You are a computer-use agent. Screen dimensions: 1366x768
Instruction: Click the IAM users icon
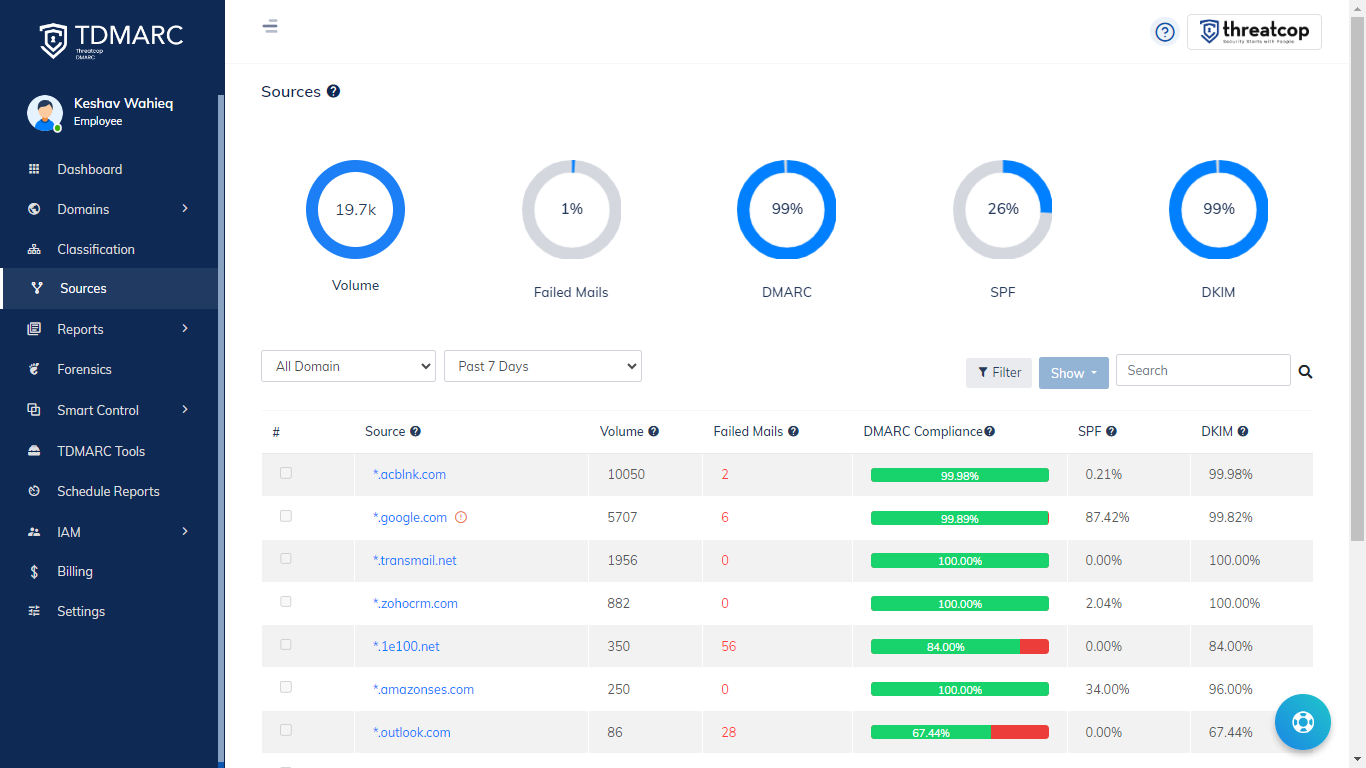tap(34, 532)
